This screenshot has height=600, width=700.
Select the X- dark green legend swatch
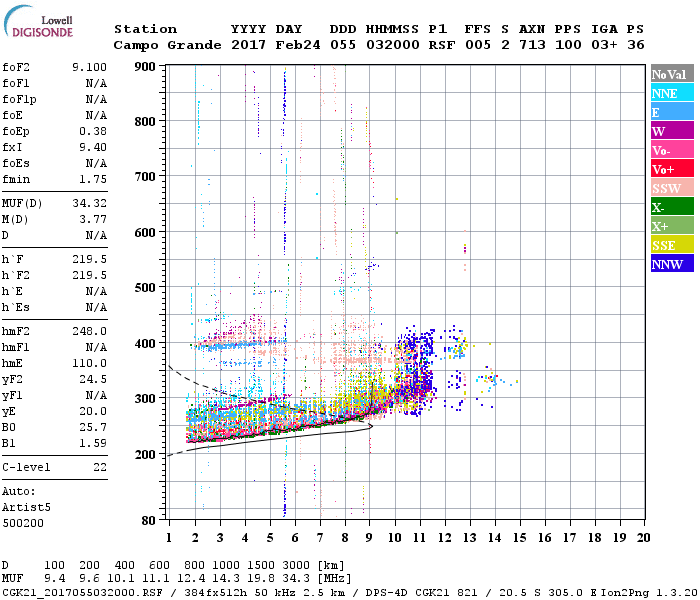pos(672,207)
